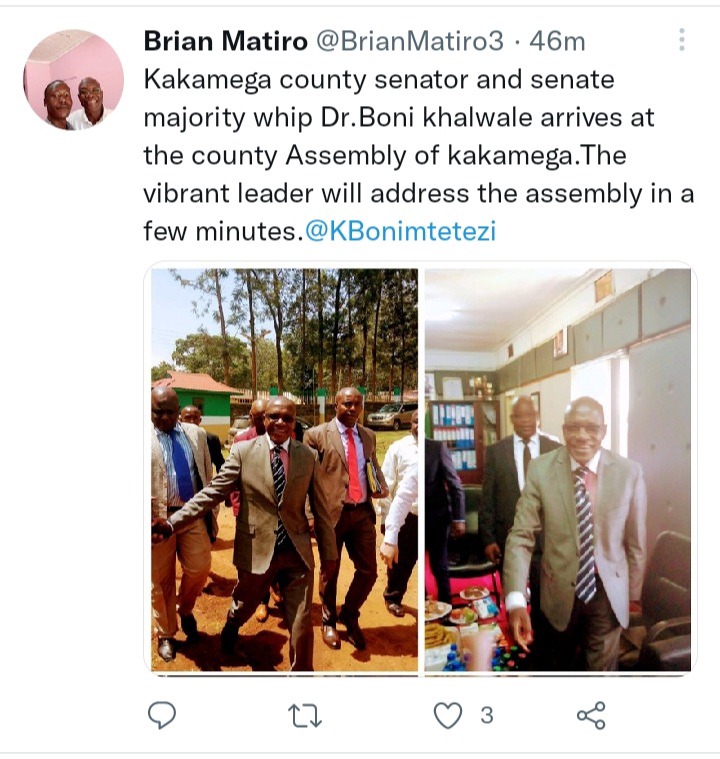The width and height of the screenshot is (720, 759).
Task: Share the tweet via share icon
Action: click(591, 715)
